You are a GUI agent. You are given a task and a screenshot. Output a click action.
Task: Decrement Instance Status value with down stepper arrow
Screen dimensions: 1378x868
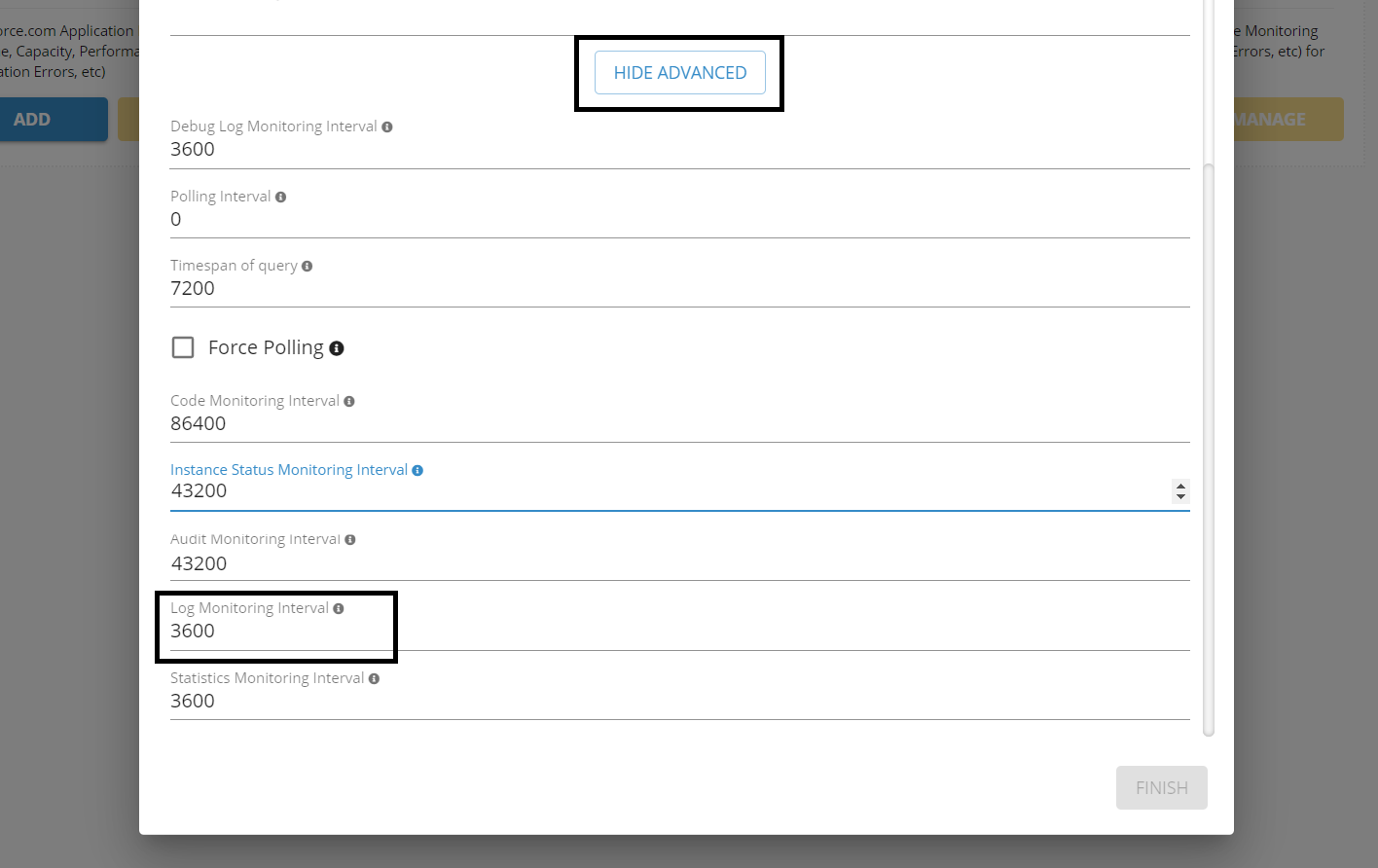click(1180, 497)
